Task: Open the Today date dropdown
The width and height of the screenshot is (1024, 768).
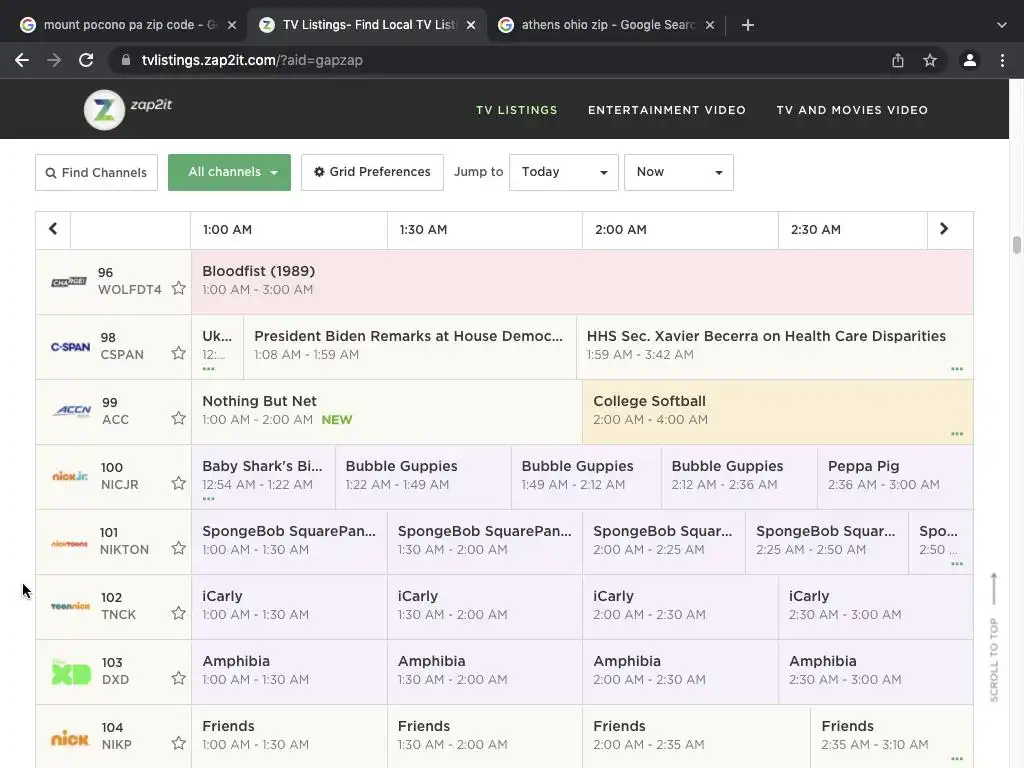Action: tap(564, 172)
